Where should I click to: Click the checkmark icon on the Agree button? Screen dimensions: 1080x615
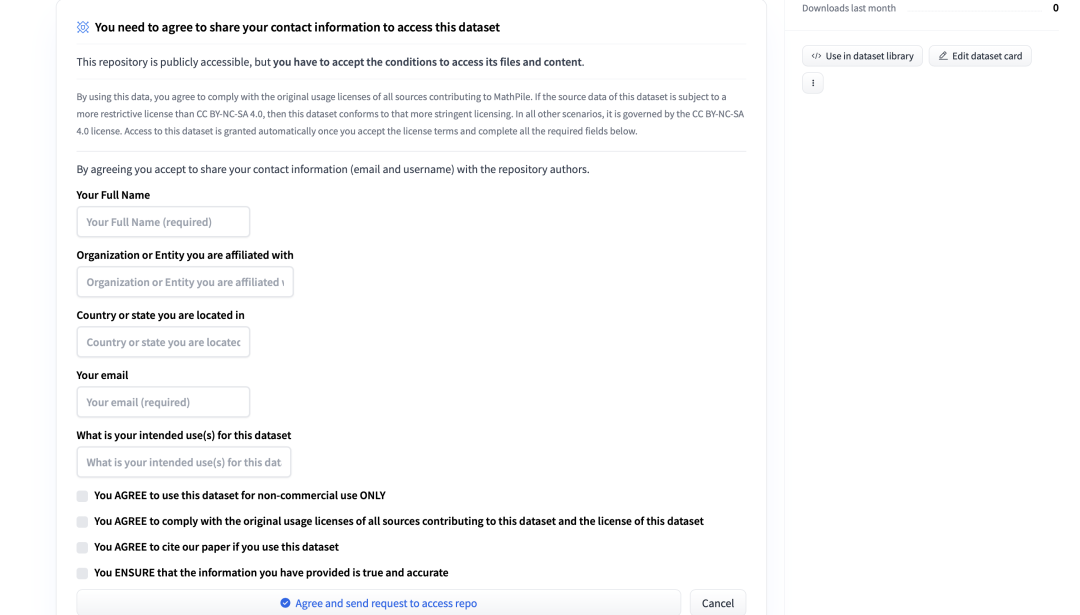click(x=285, y=603)
